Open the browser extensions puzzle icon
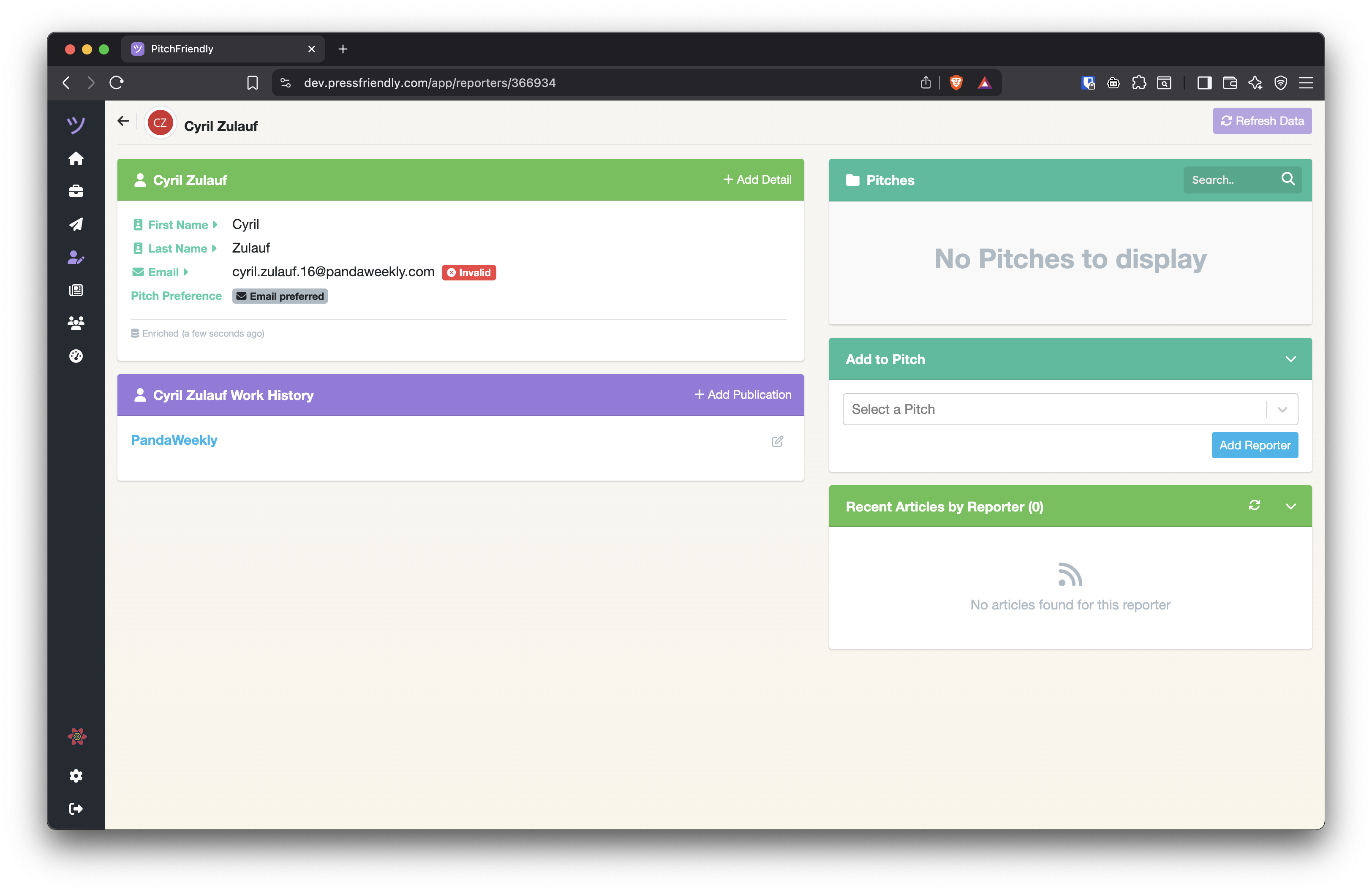The width and height of the screenshot is (1372, 892). 1138,83
